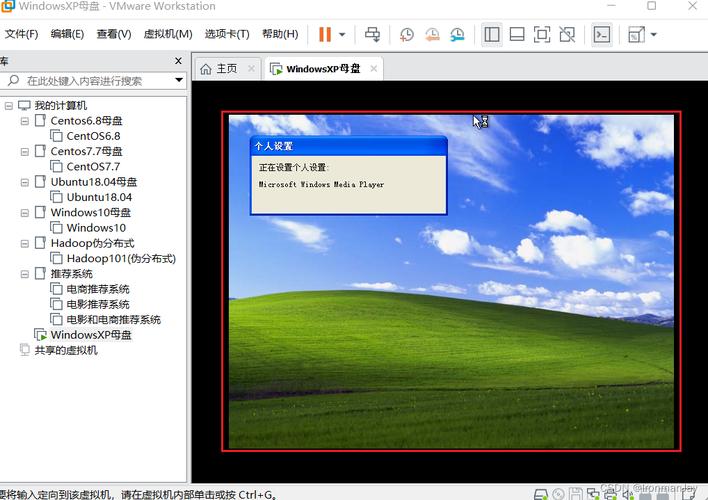Select the WindowsXP母盘 tab
This screenshot has width=708, height=500.
pos(323,69)
